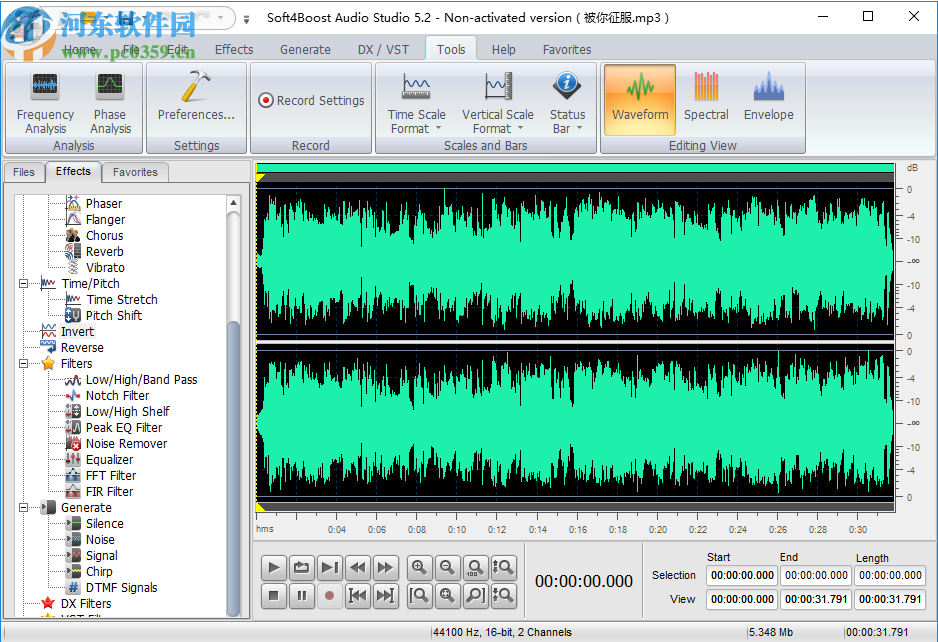The image size is (938, 642).
Task: Open the Phase Analysis tool
Action: [109, 100]
